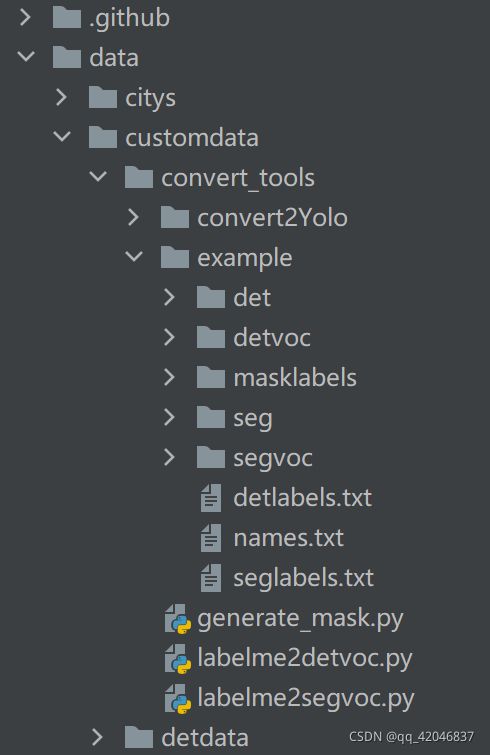Click the Python icon of labelme2detvoc.py
This screenshot has height=755, width=490.
tap(178, 658)
